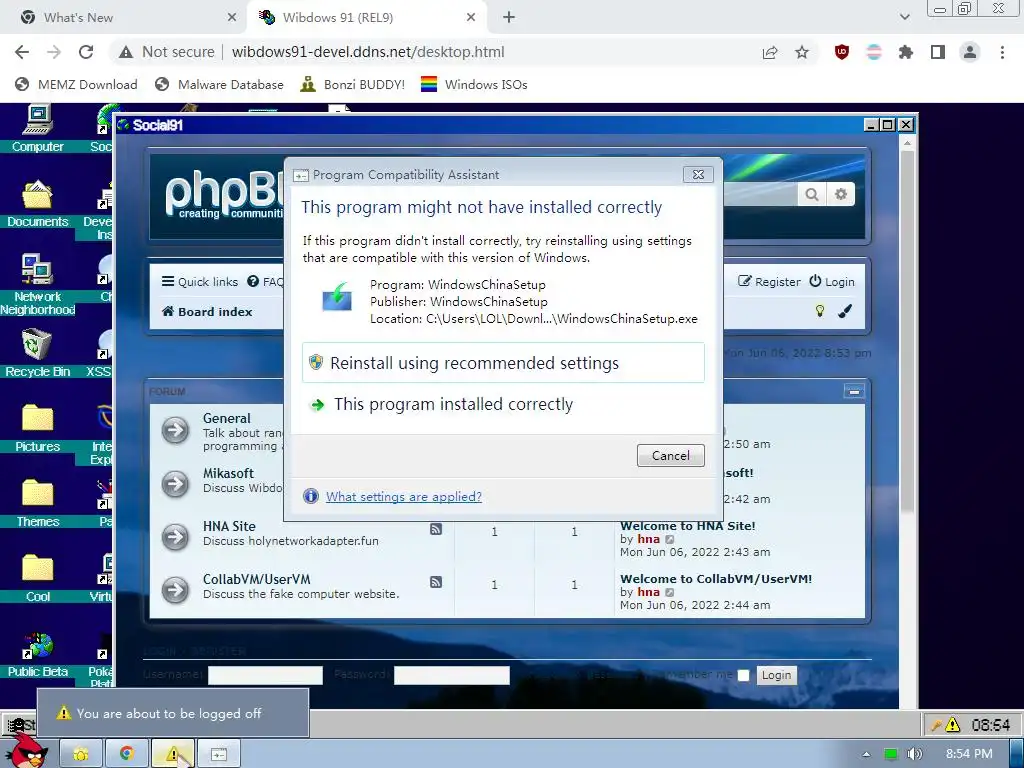The height and width of the screenshot is (768, 1024).
Task: Click phpBB search magnifier button
Action: coord(812,194)
